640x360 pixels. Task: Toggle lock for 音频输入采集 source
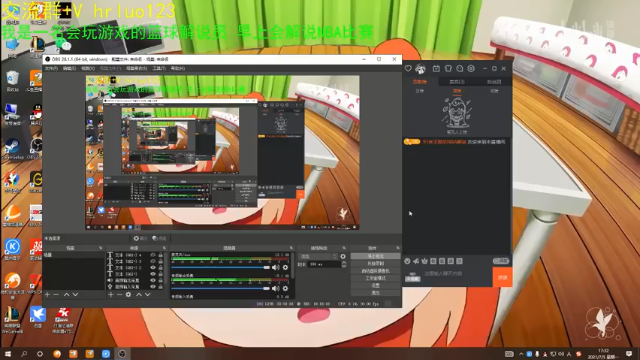(161, 287)
